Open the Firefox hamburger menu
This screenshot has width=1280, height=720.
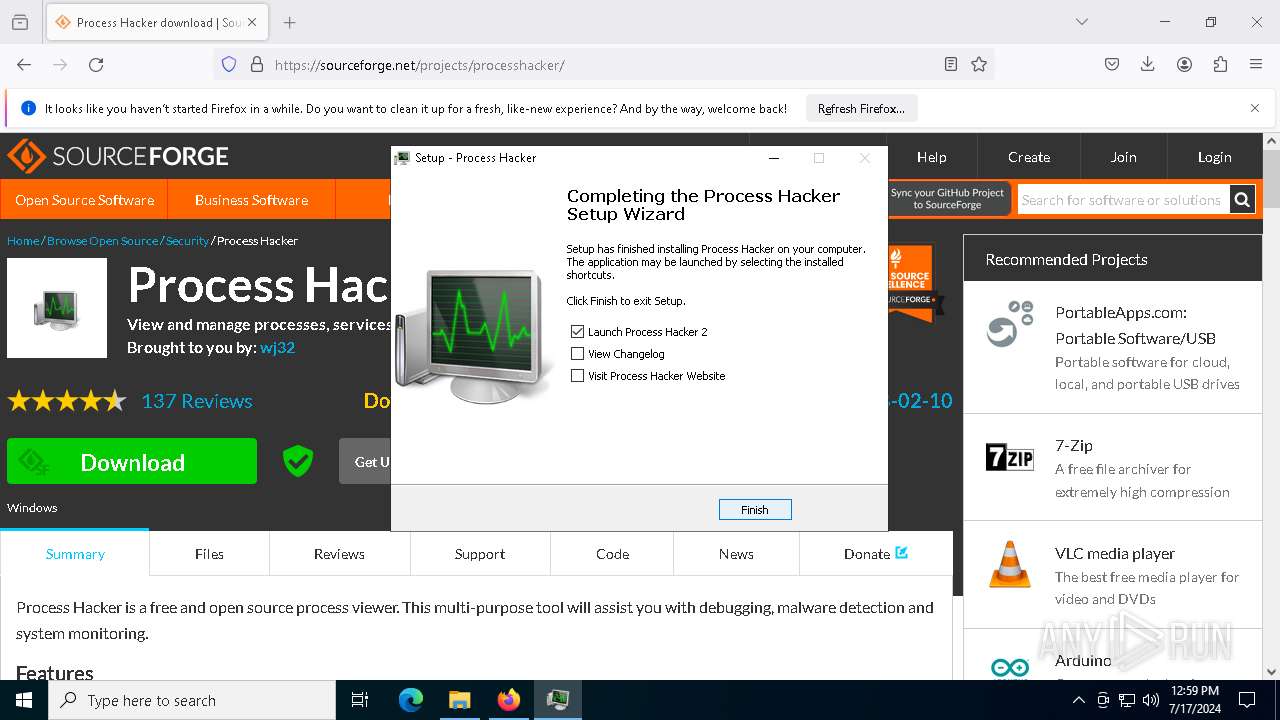1256,64
